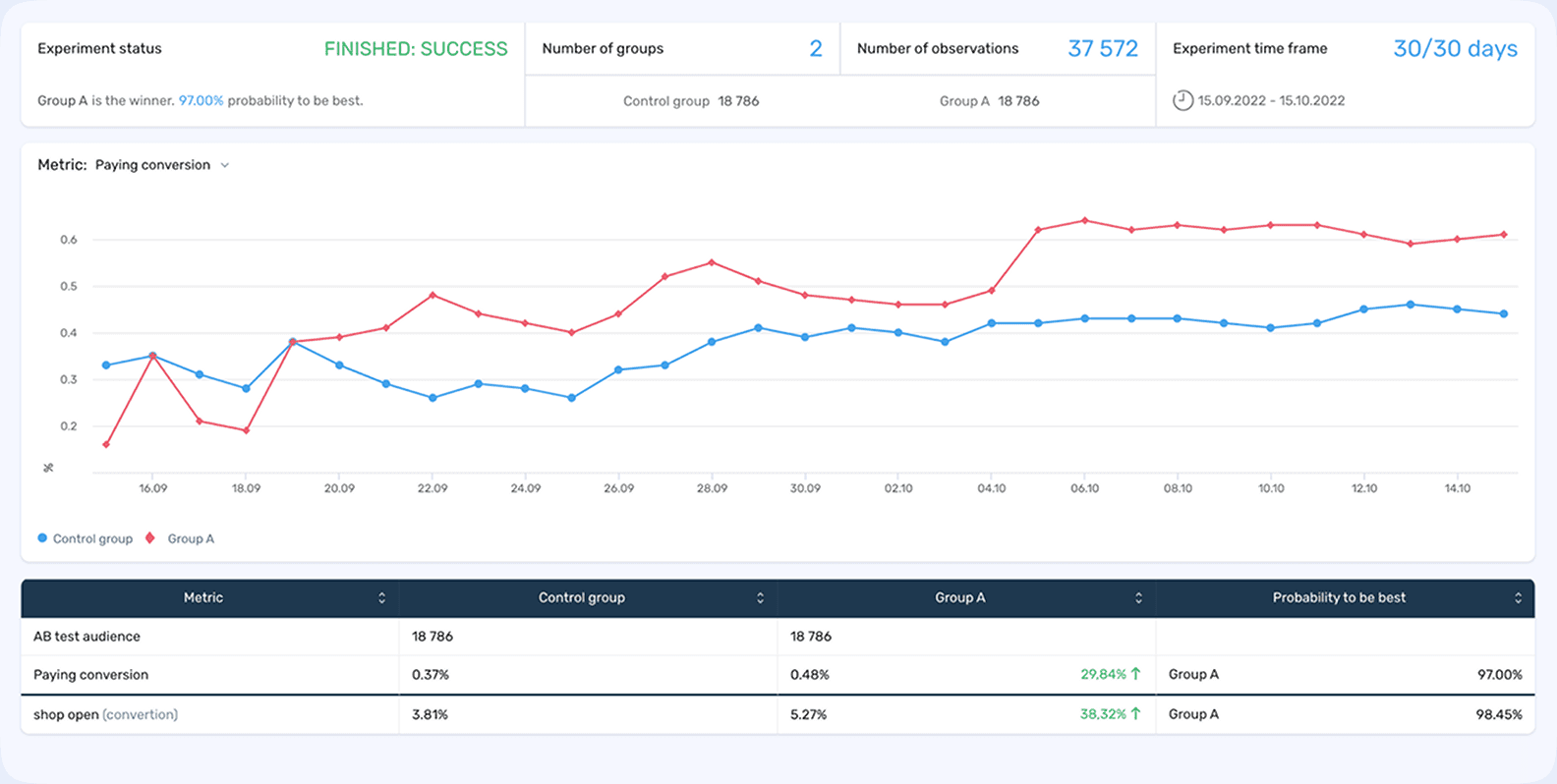Click the 30/30 days time frame value
This screenshot has width=1557, height=784.
tap(1455, 48)
